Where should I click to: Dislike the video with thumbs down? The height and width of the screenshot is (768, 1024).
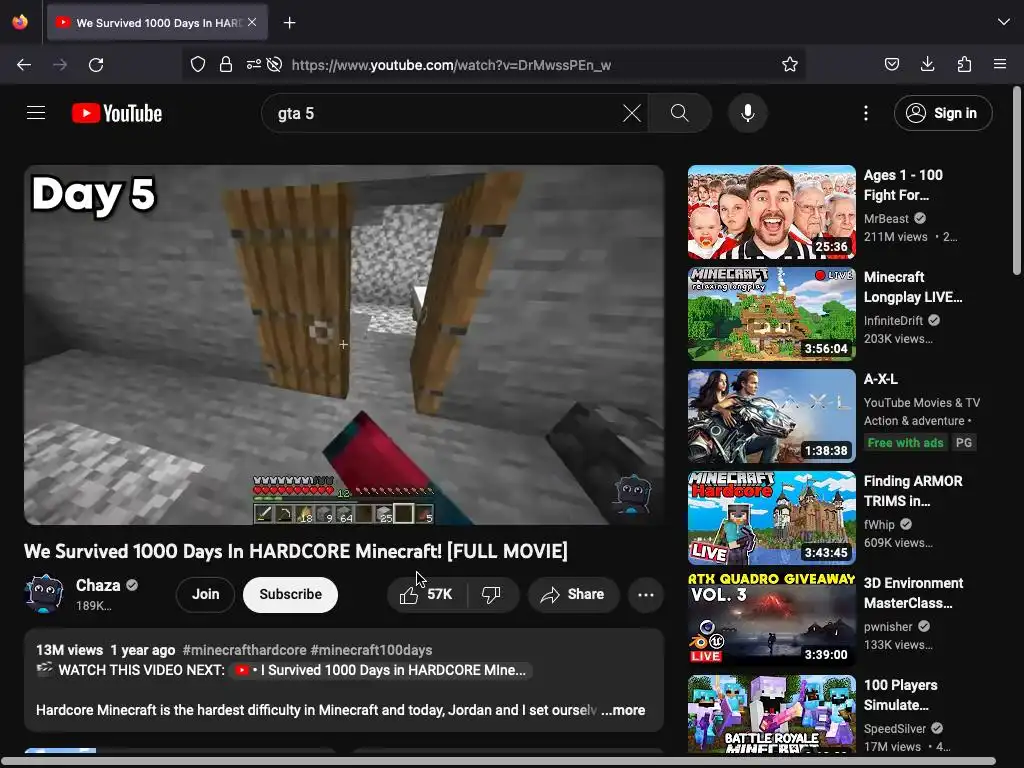[491, 594]
